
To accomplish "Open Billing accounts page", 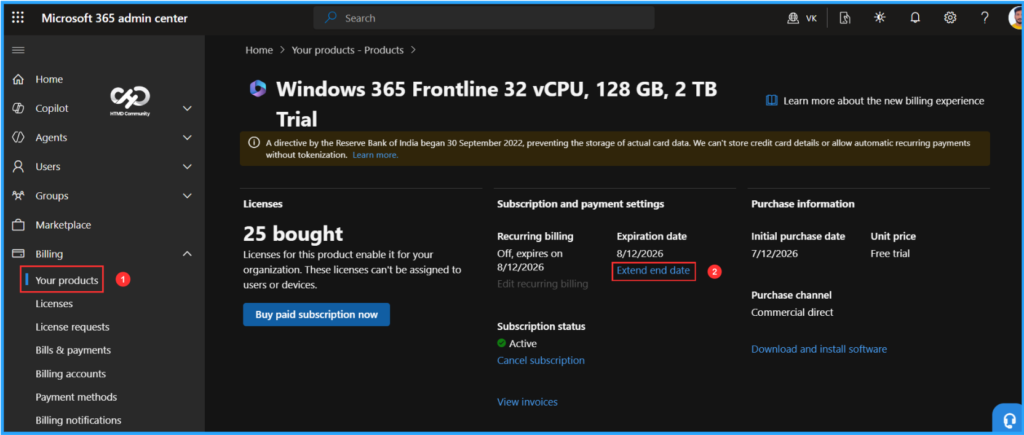I will tap(71, 374).
